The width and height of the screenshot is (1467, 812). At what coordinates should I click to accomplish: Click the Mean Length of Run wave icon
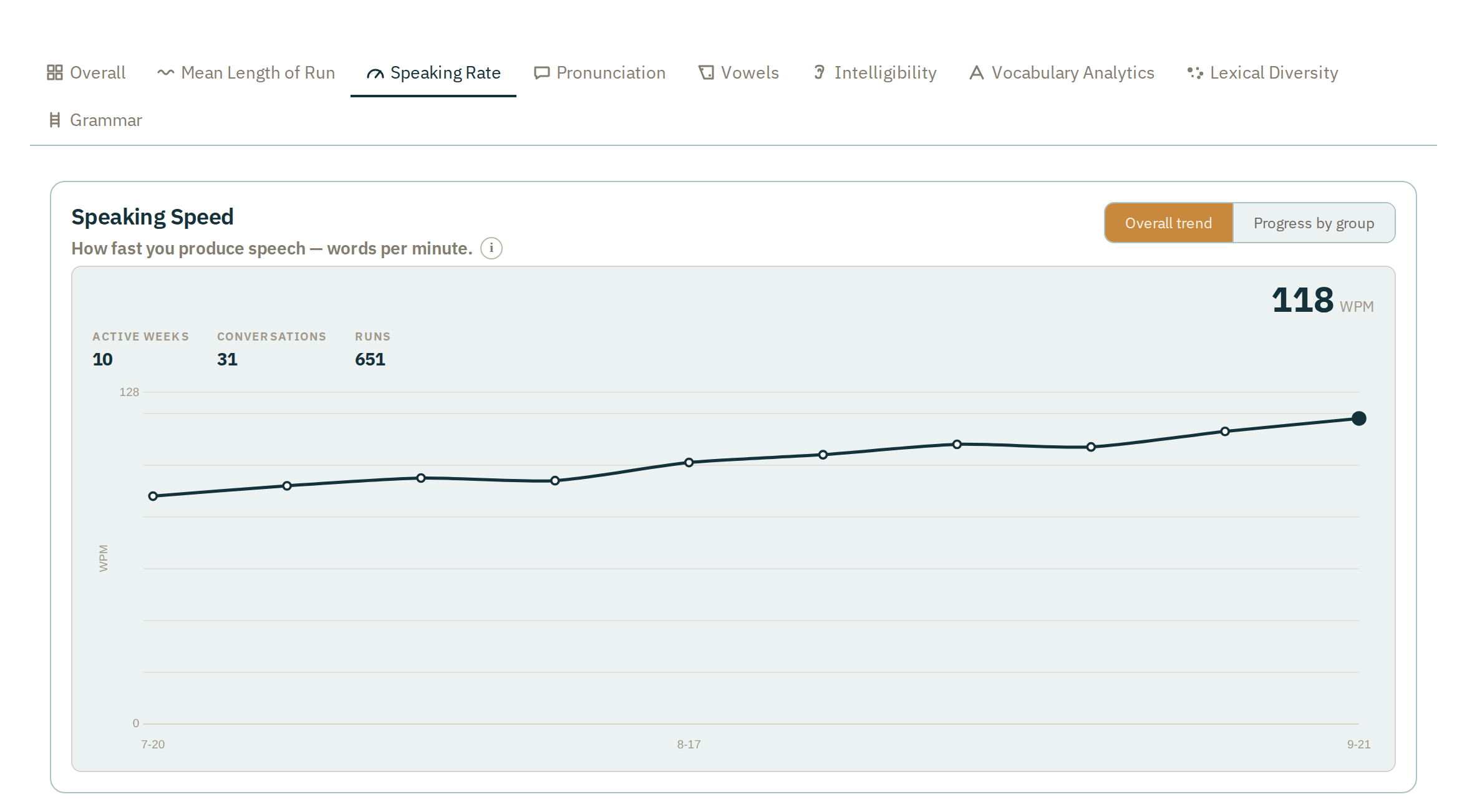point(165,72)
